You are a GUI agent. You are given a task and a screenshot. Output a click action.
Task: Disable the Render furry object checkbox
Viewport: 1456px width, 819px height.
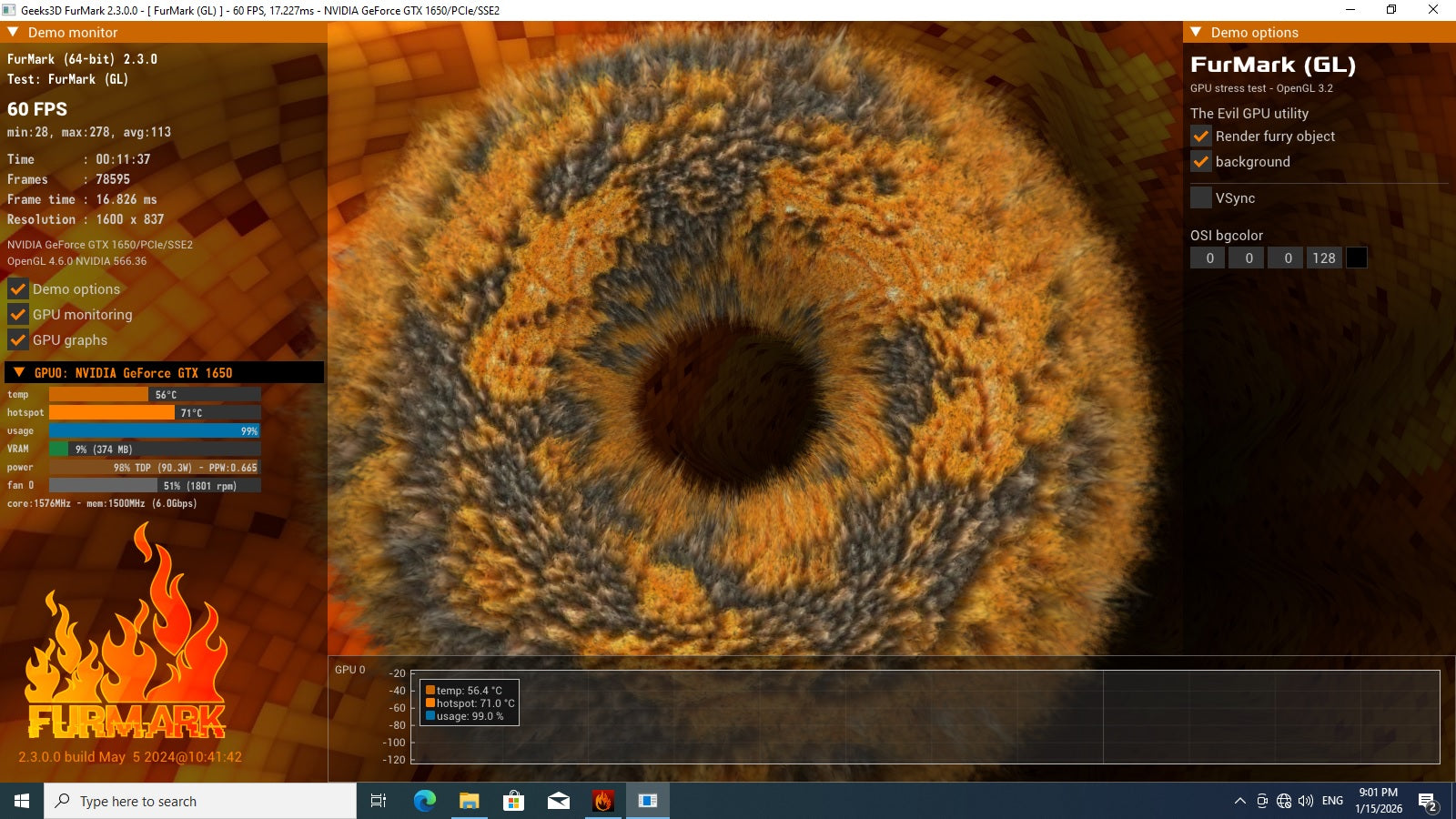[x=1201, y=136]
